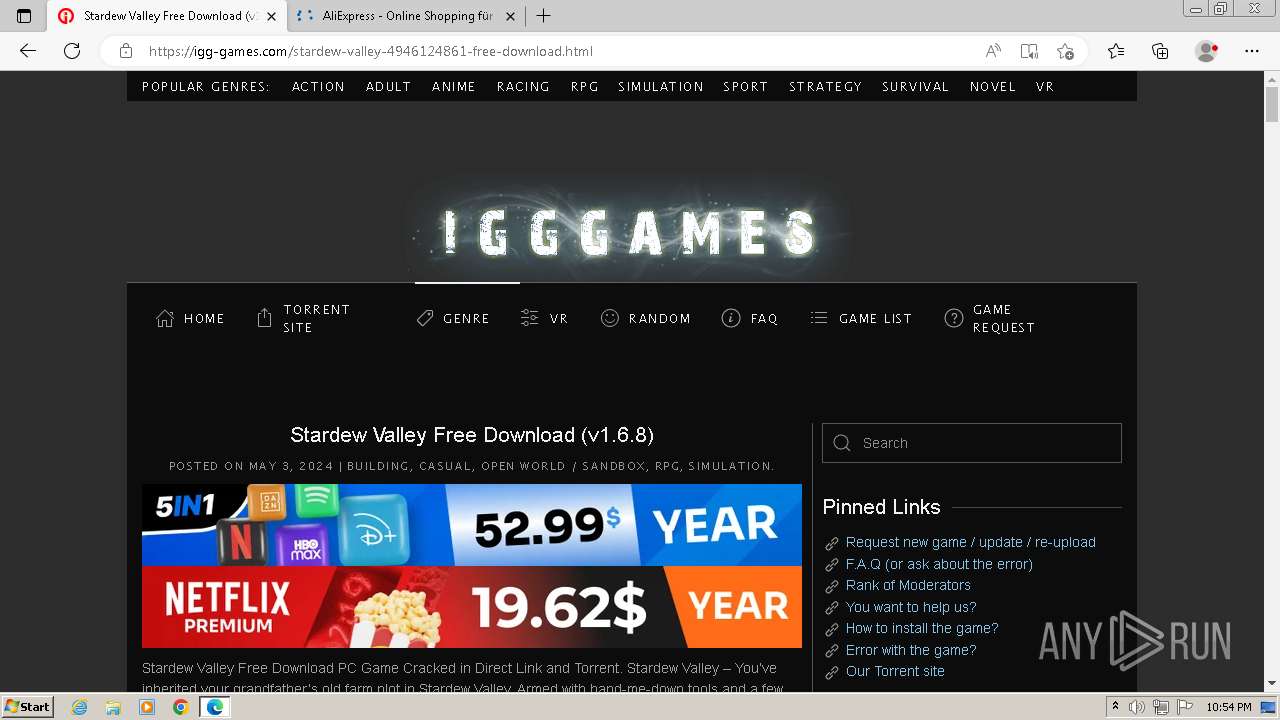Image resolution: width=1280 pixels, height=720 pixels.
Task: View site information lock icon
Action: 126,51
